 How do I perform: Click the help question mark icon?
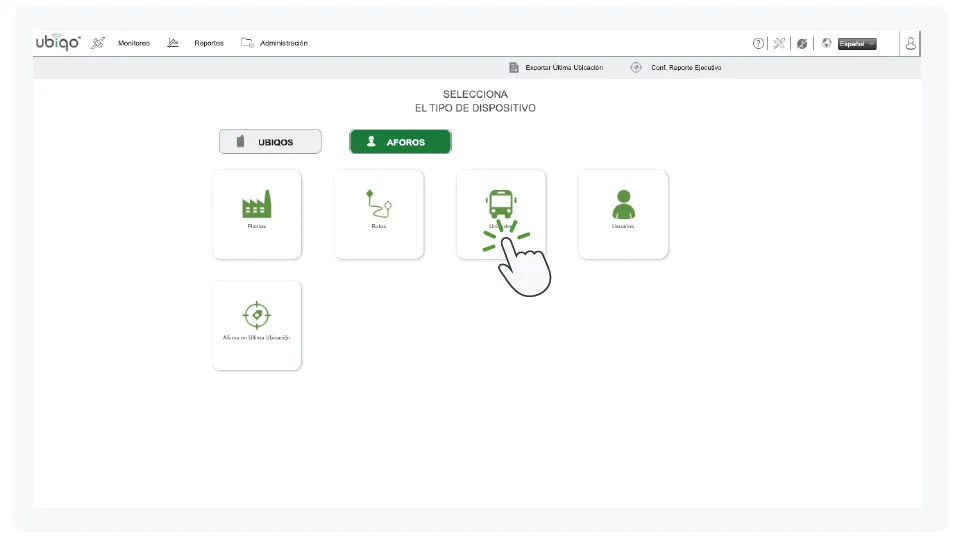(758, 43)
